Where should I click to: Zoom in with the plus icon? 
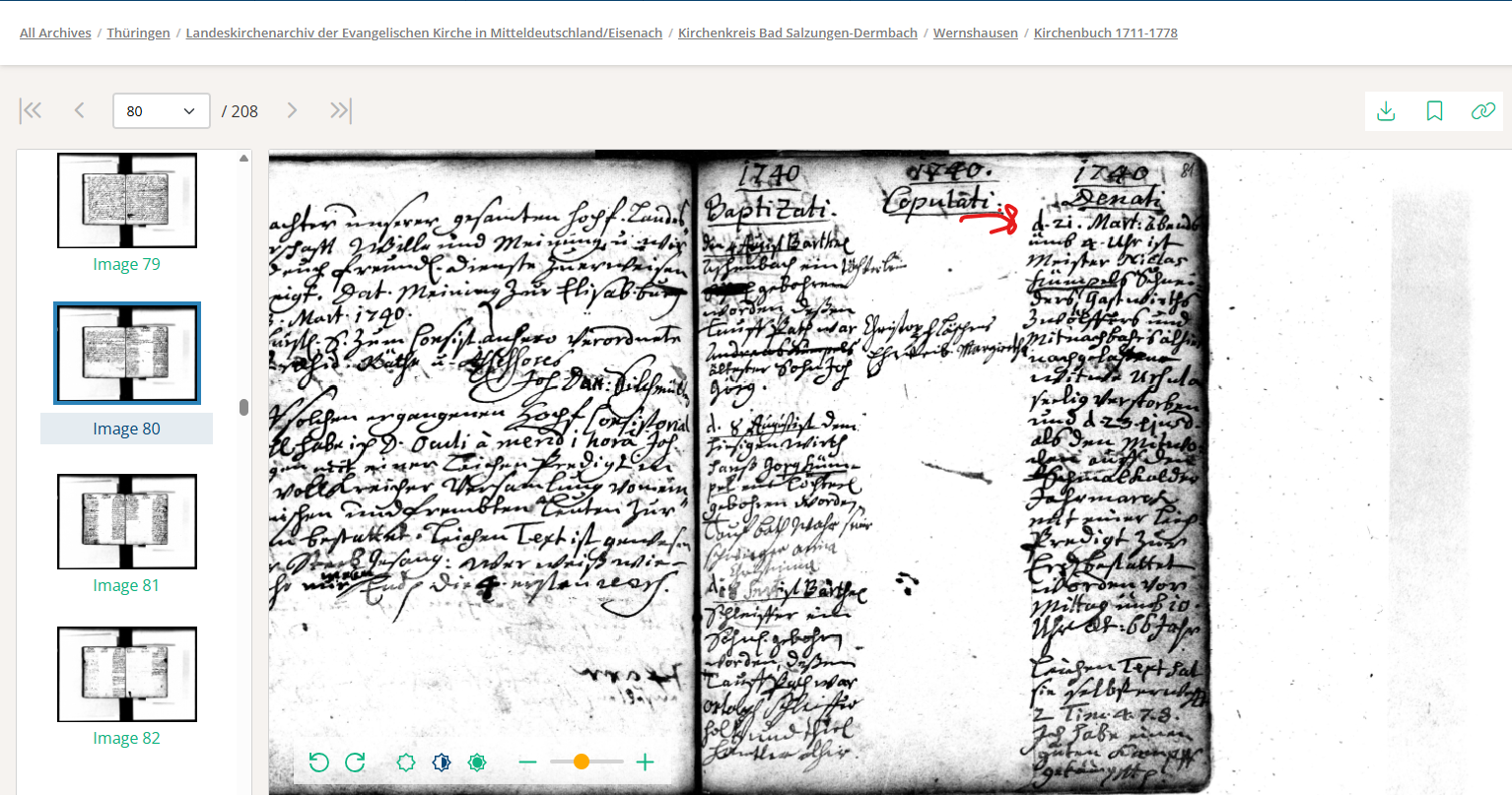[x=645, y=762]
